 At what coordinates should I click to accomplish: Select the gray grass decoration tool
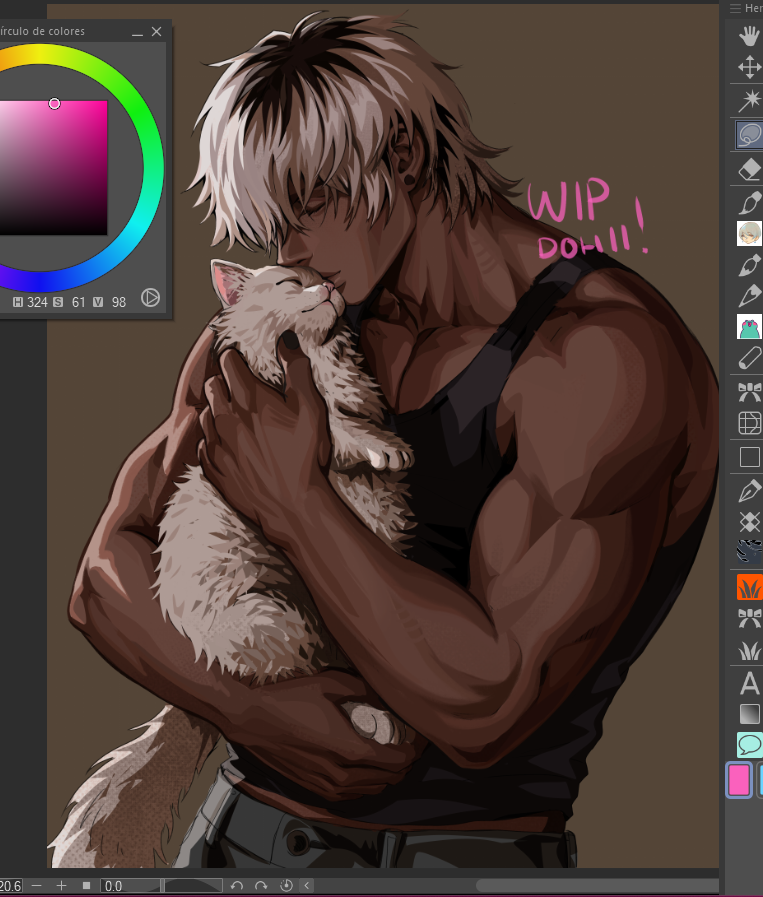point(749,650)
